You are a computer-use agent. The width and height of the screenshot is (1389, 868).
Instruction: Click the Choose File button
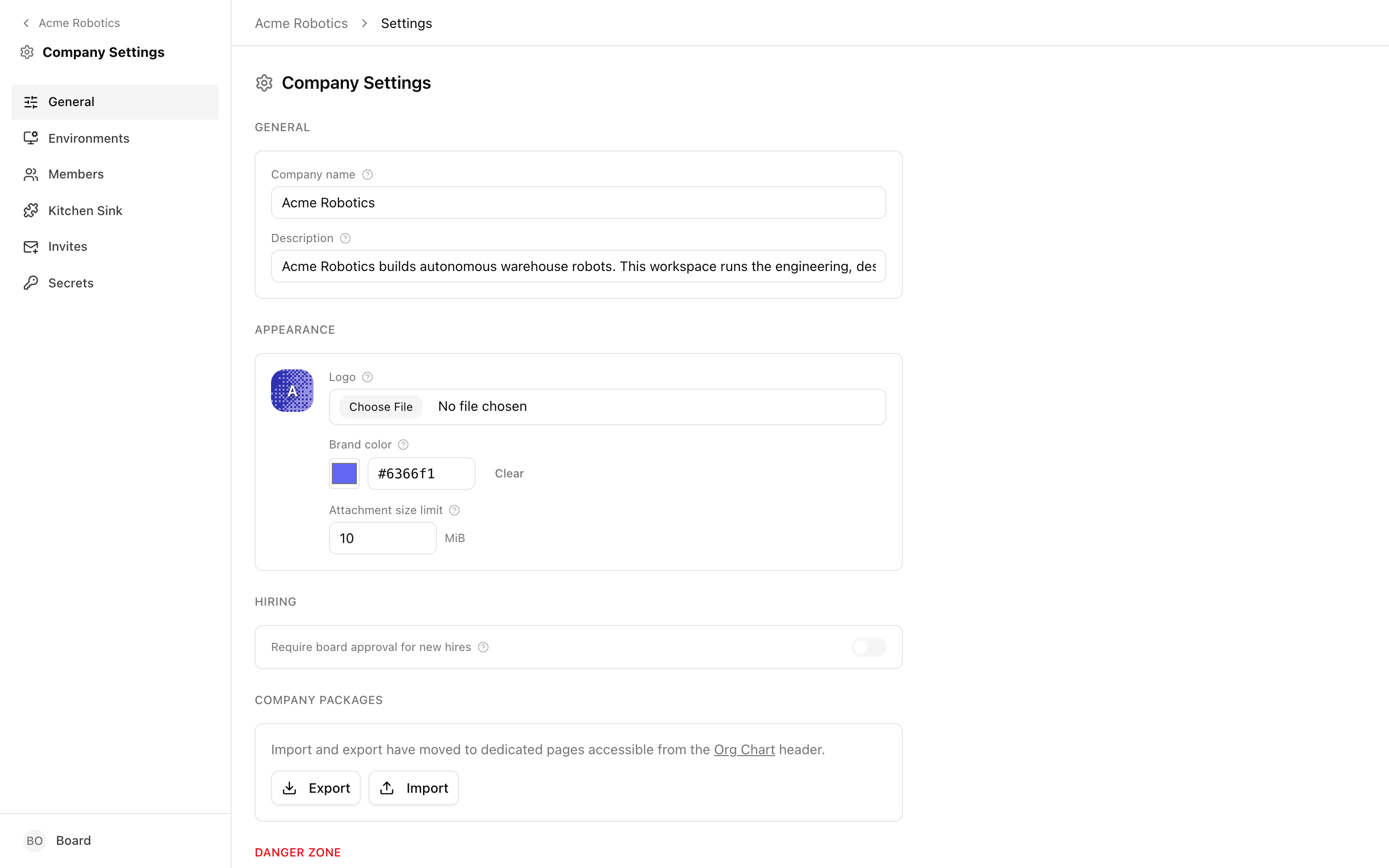[x=381, y=407]
